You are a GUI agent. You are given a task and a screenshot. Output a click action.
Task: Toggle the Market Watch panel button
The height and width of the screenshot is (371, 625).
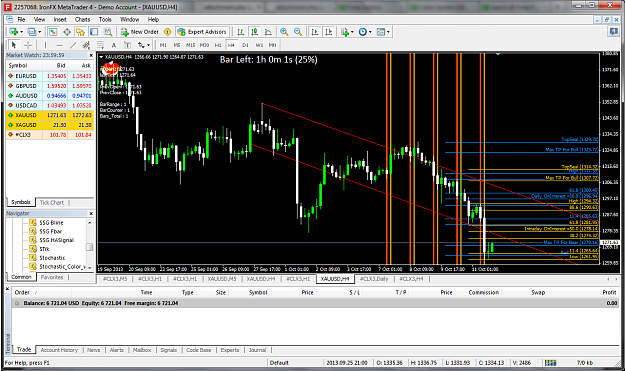coord(53,32)
